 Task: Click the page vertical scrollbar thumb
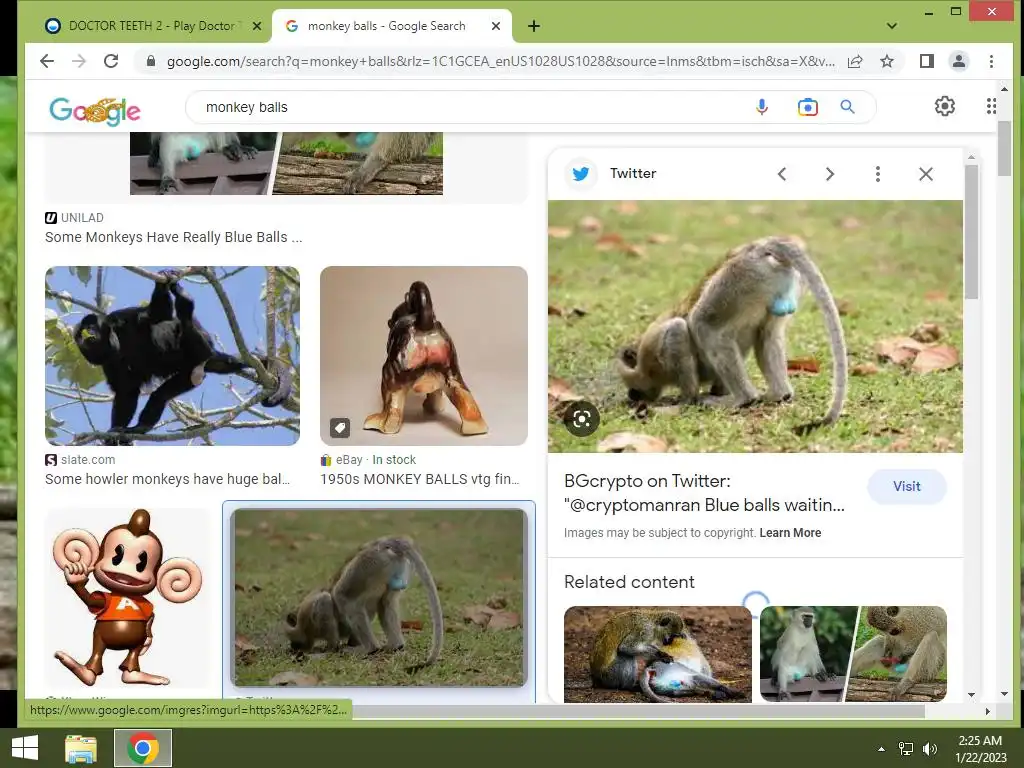coord(1004,149)
